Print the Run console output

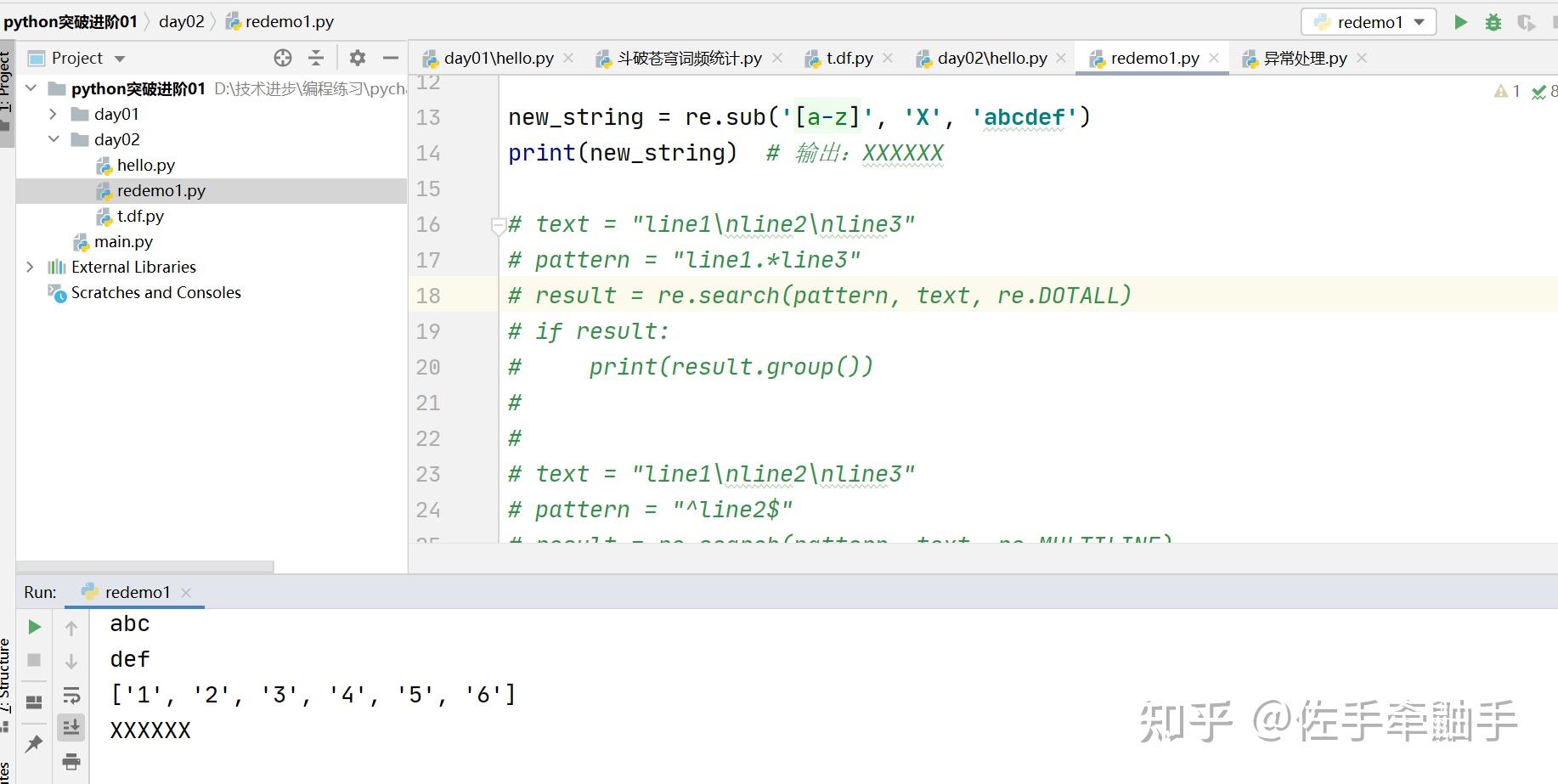coord(71,761)
